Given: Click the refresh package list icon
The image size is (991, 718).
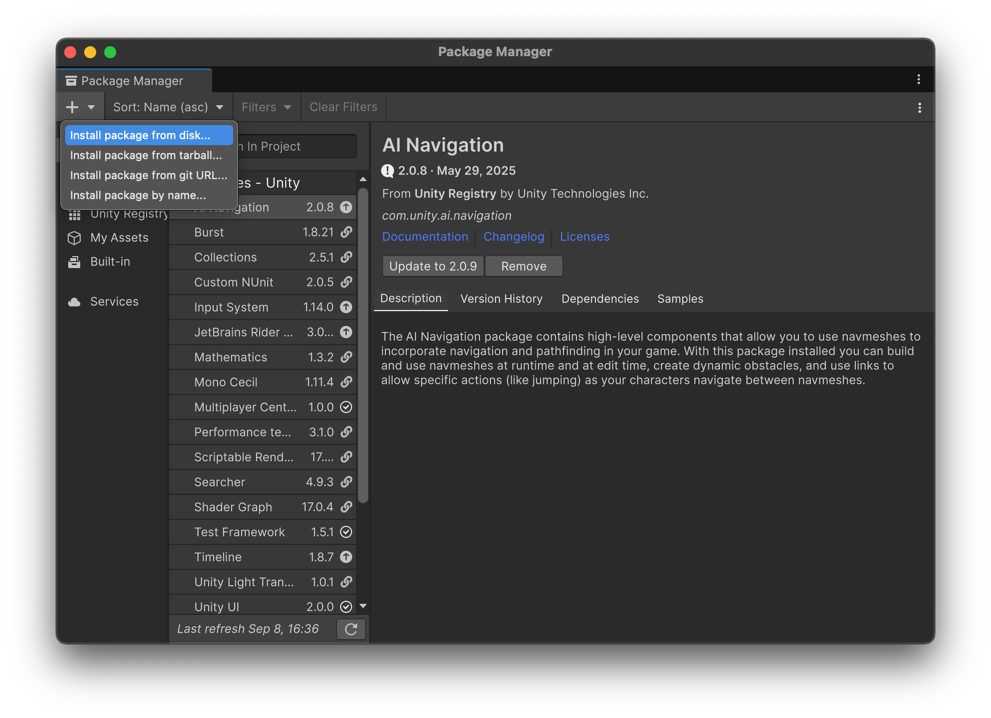Looking at the screenshot, I should tap(351, 629).
